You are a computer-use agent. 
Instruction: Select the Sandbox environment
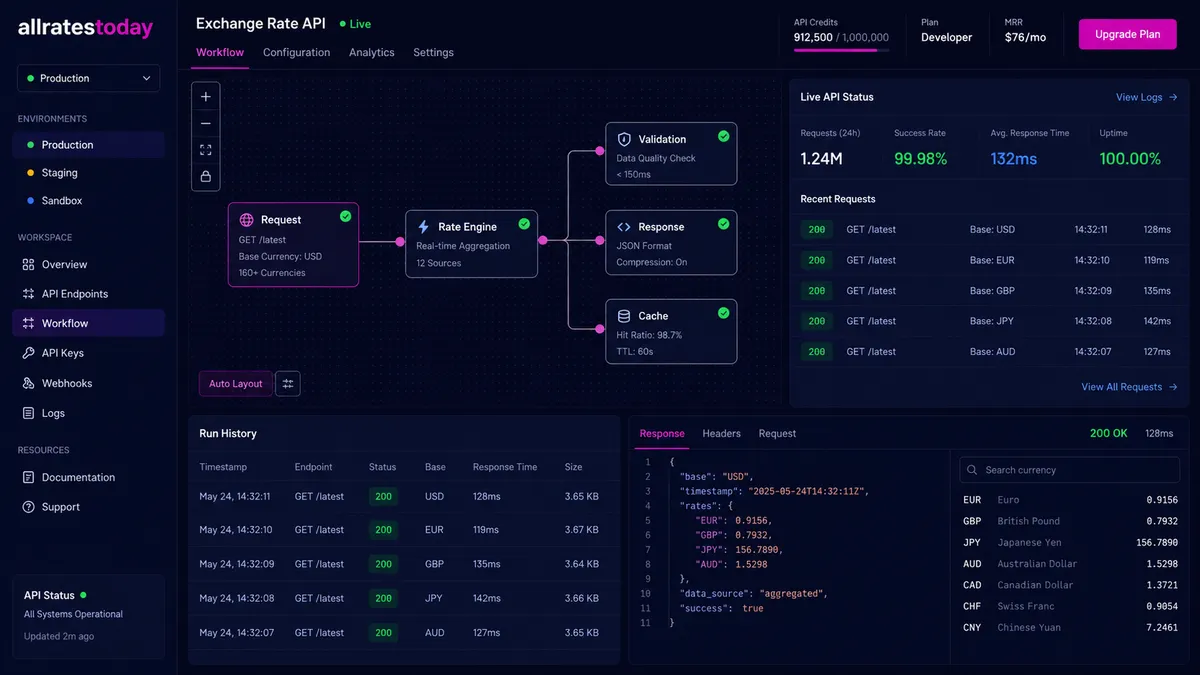(x=89, y=201)
